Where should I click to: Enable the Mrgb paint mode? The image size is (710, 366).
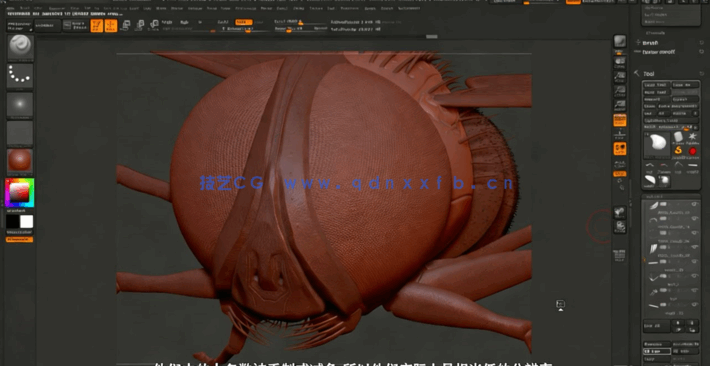(x=167, y=22)
